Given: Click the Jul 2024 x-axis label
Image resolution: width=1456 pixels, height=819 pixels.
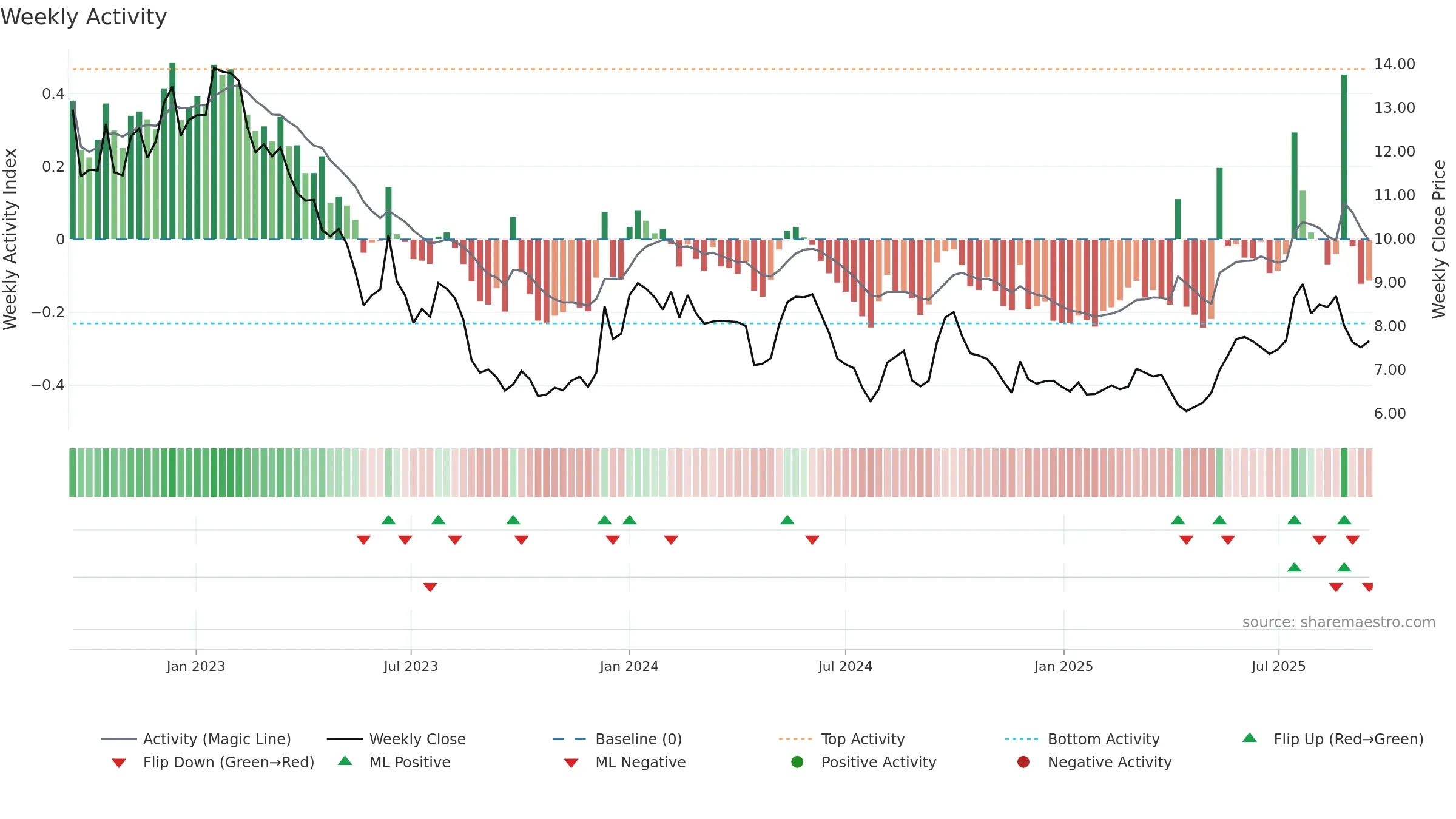Looking at the screenshot, I should 845,666.
